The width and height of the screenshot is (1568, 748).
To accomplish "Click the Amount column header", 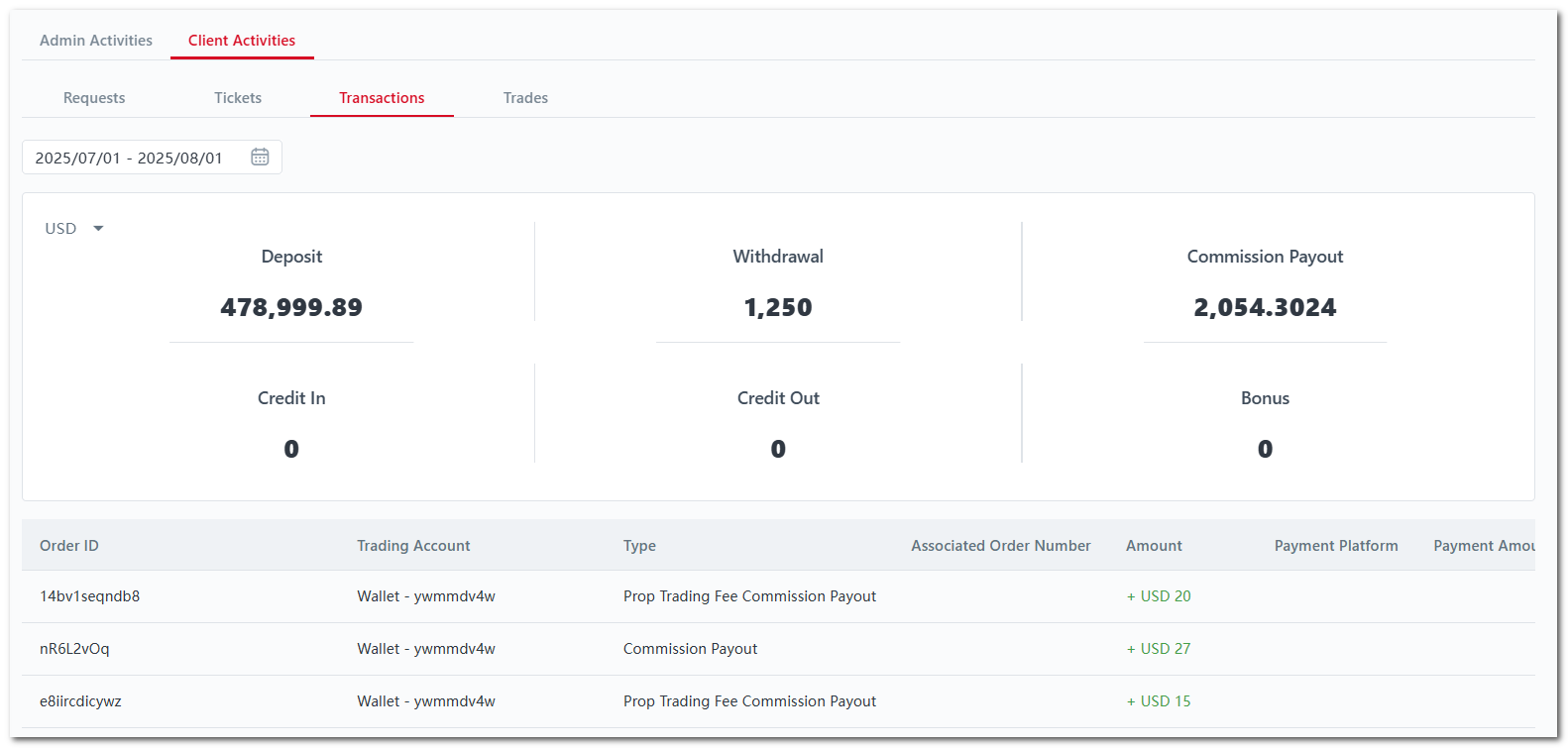I will [1154, 546].
